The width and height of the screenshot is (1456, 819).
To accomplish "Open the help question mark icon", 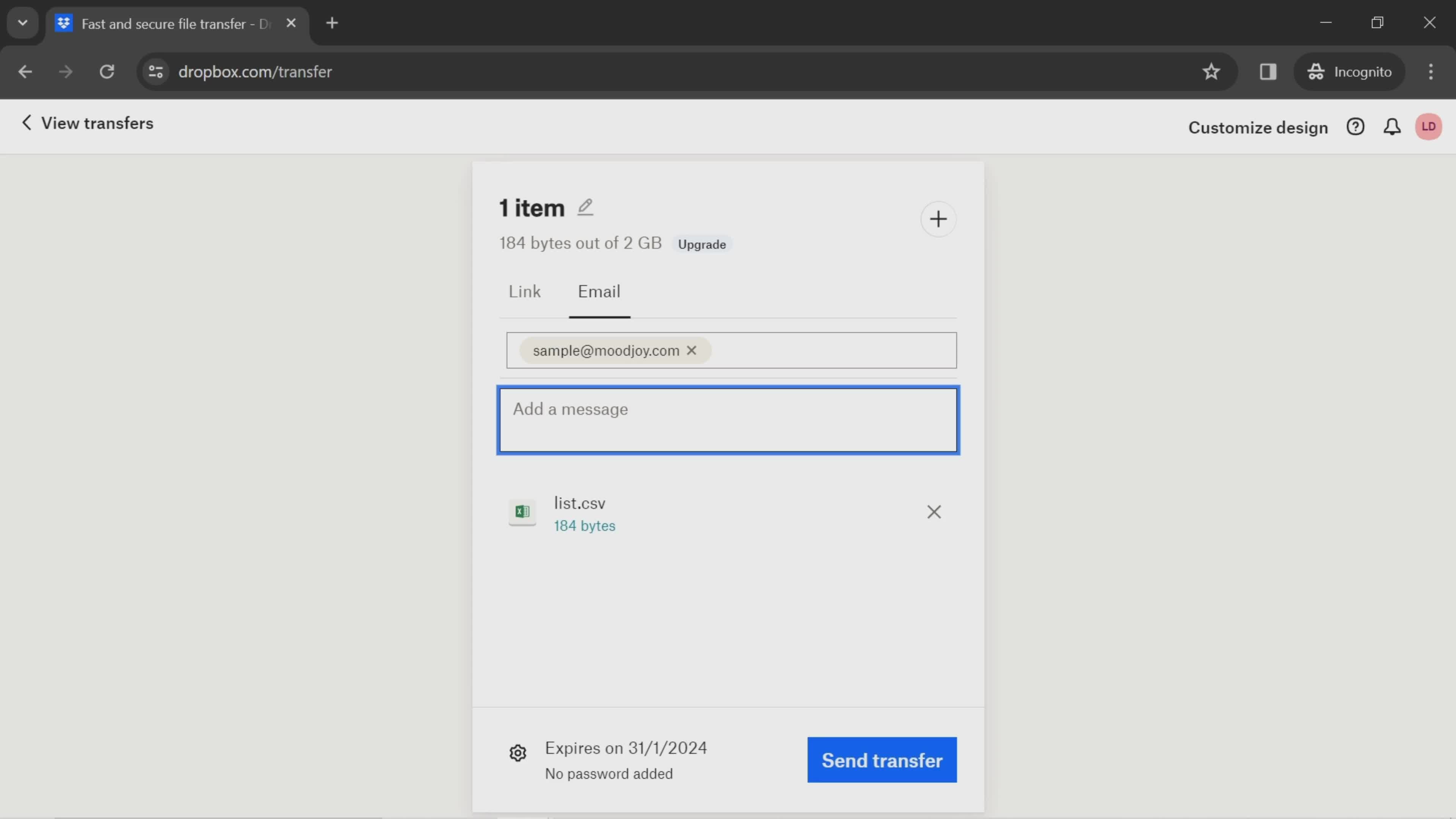I will click(x=1356, y=127).
